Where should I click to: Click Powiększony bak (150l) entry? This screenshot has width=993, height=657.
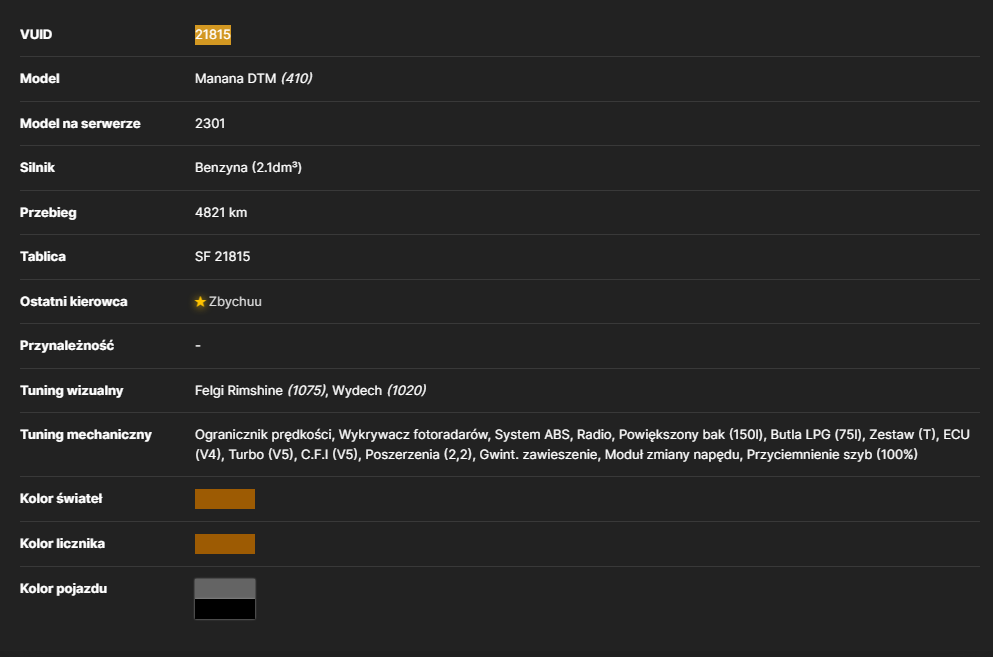[x=691, y=435]
